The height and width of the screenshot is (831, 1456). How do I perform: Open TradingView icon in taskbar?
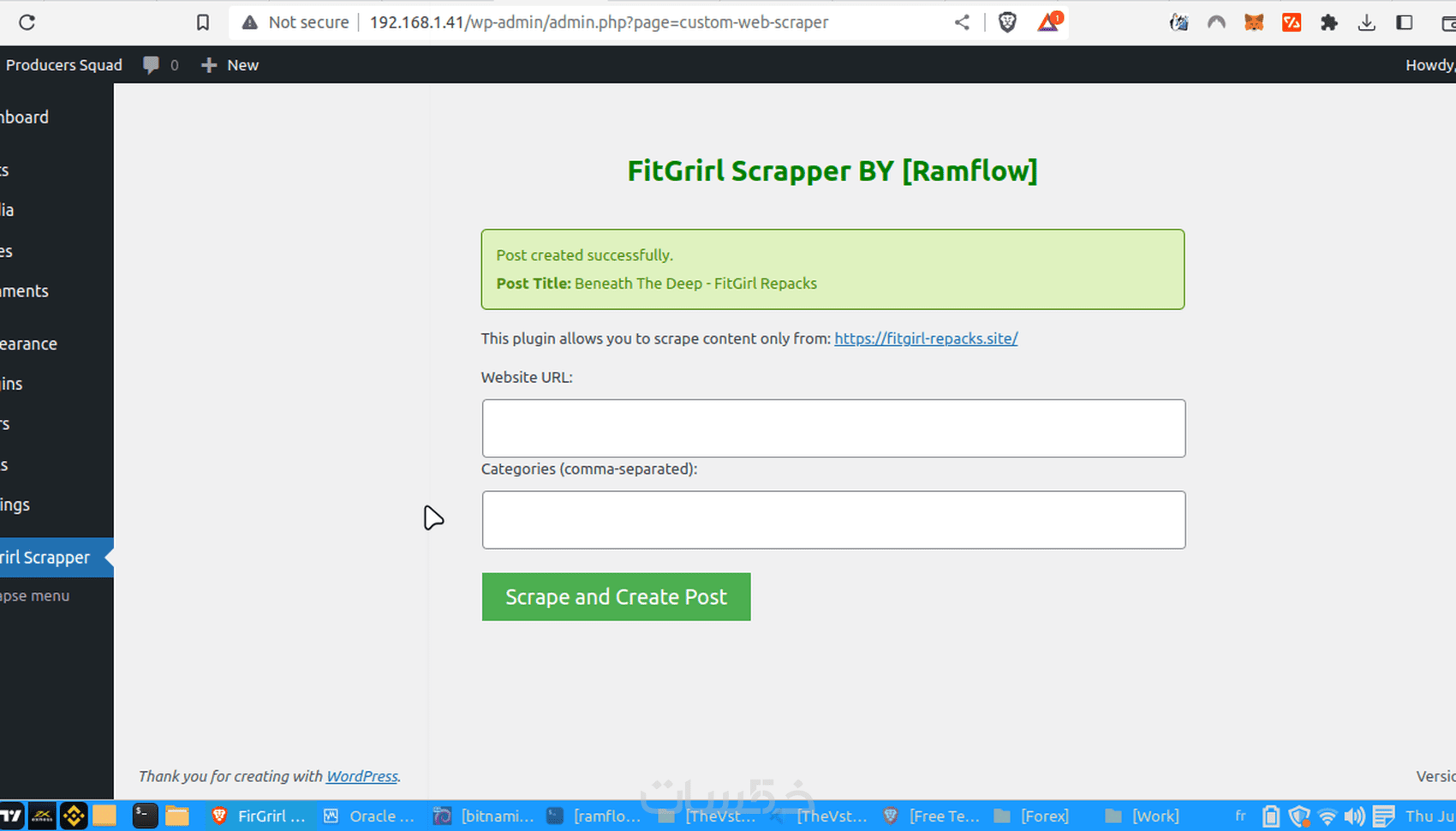point(12,816)
